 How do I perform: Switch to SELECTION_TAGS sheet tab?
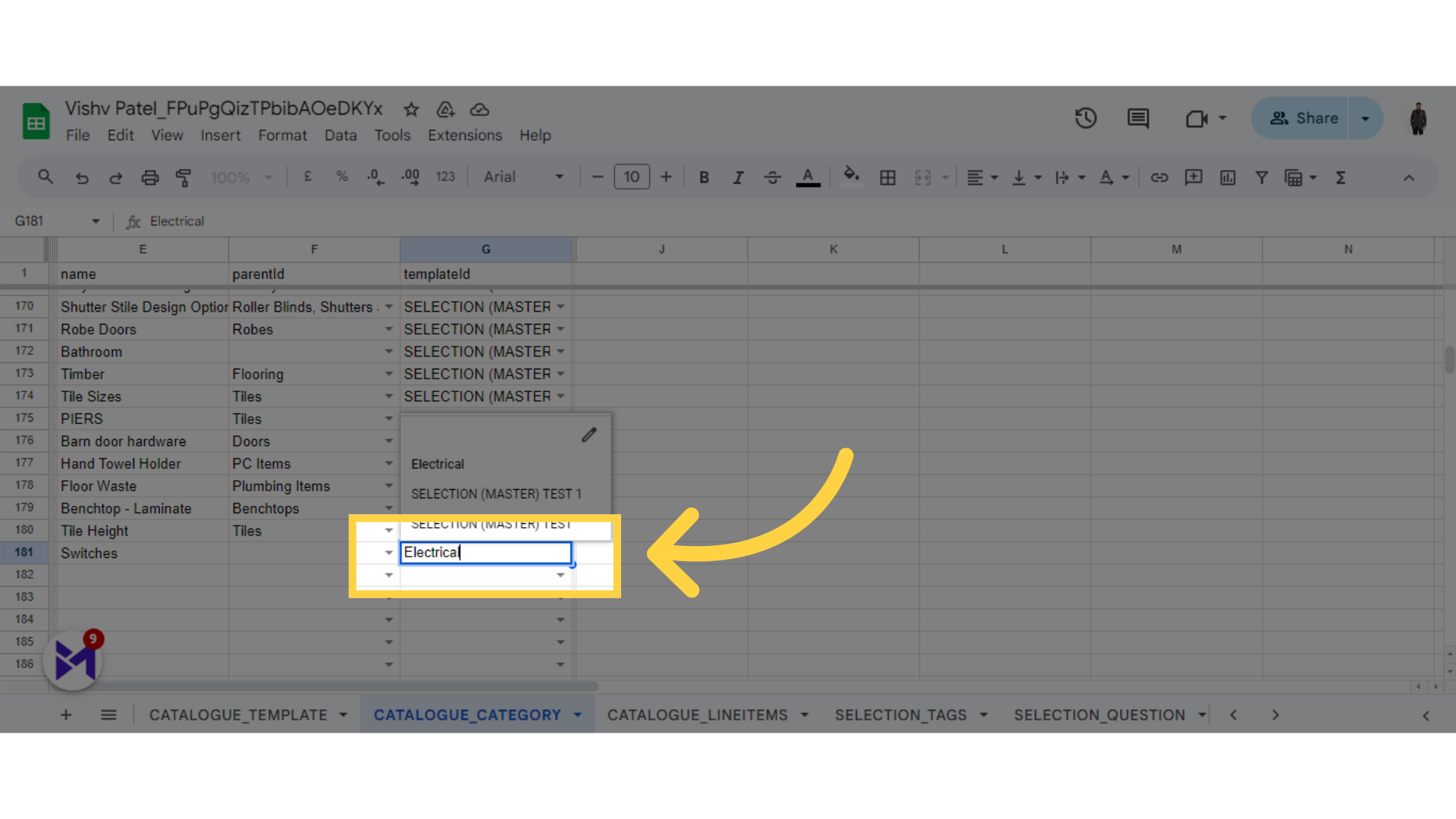tap(900, 715)
